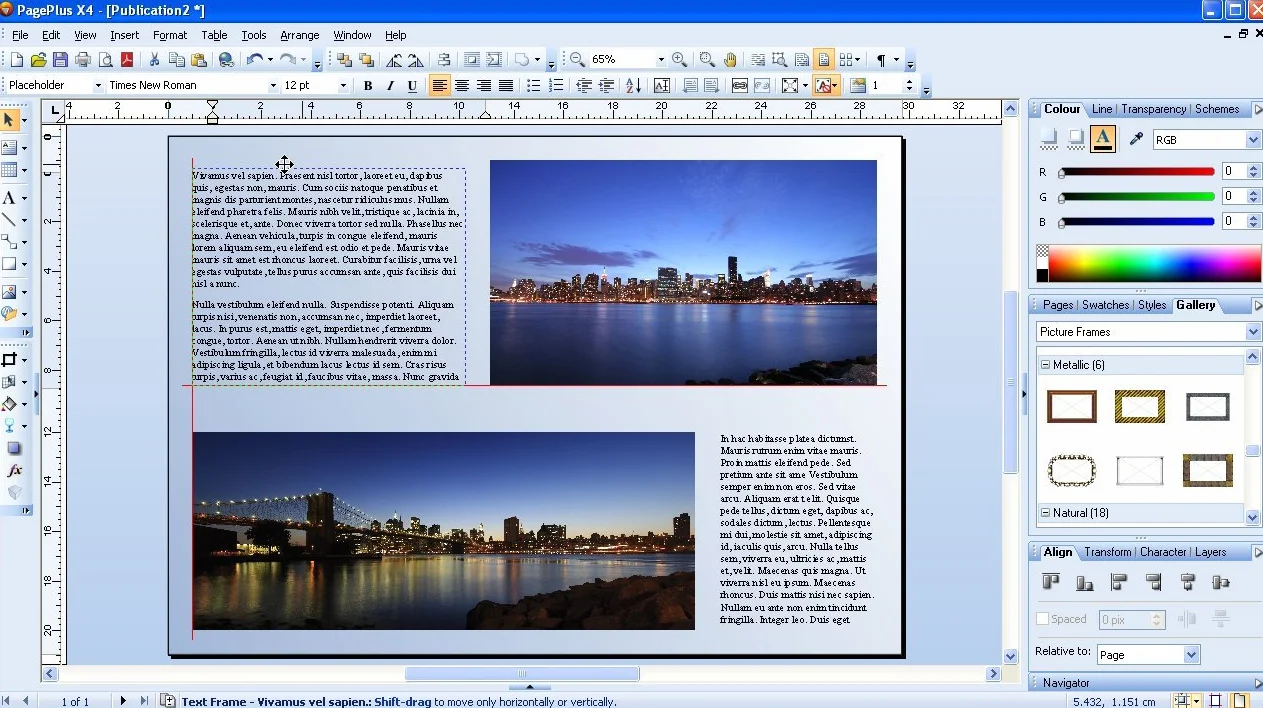1263x708 pixels.
Task: Publish as PDF using the red PDF icon
Action: pos(128,60)
